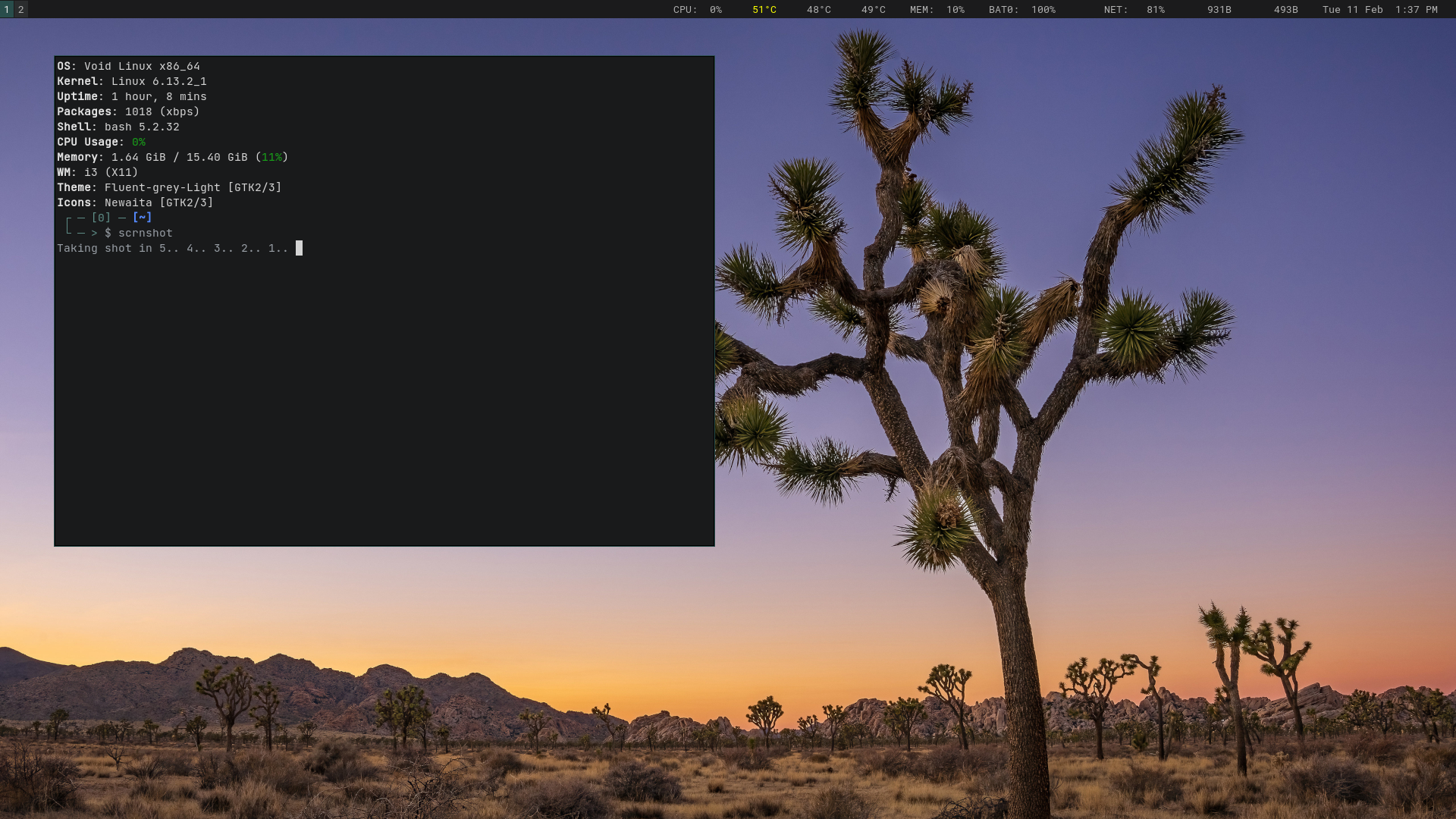Click the blue [~] directory in prompt

[142, 218]
